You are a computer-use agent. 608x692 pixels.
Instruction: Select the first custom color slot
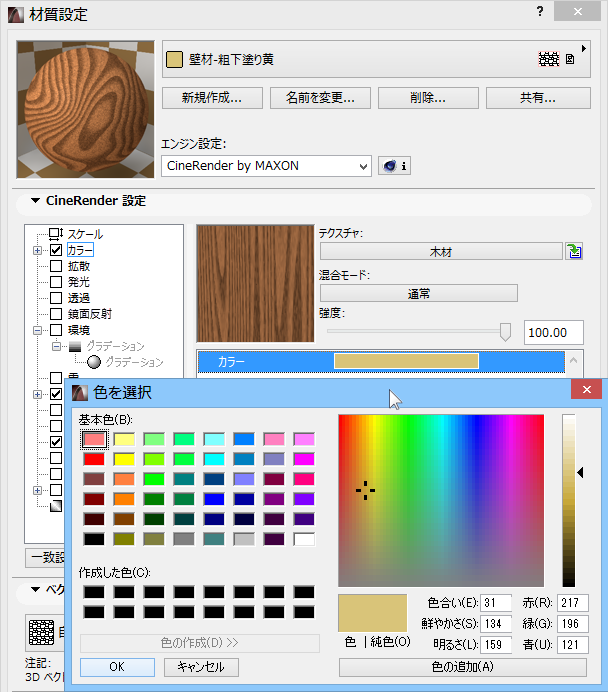click(x=94, y=592)
